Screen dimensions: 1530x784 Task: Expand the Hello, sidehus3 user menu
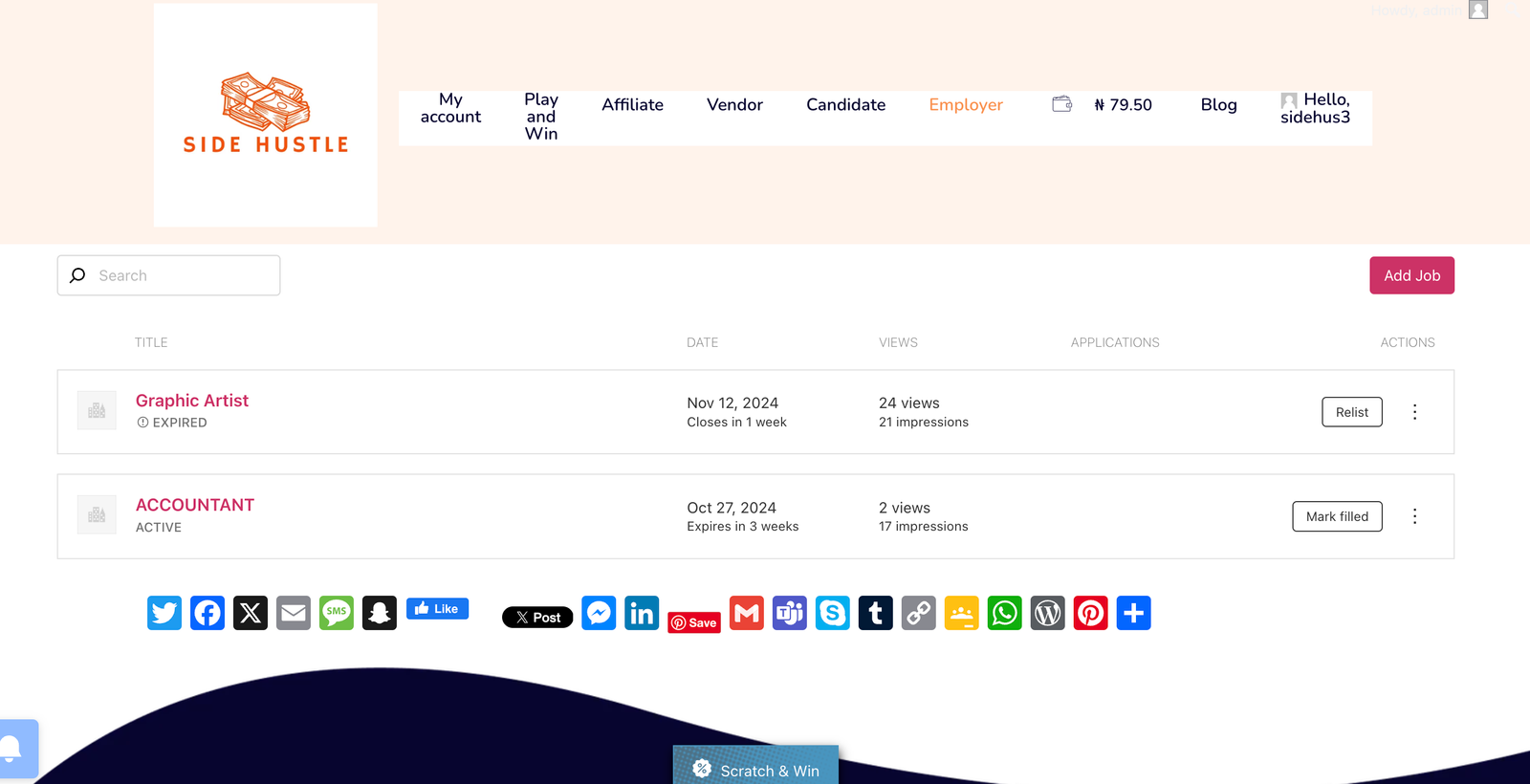1316,108
